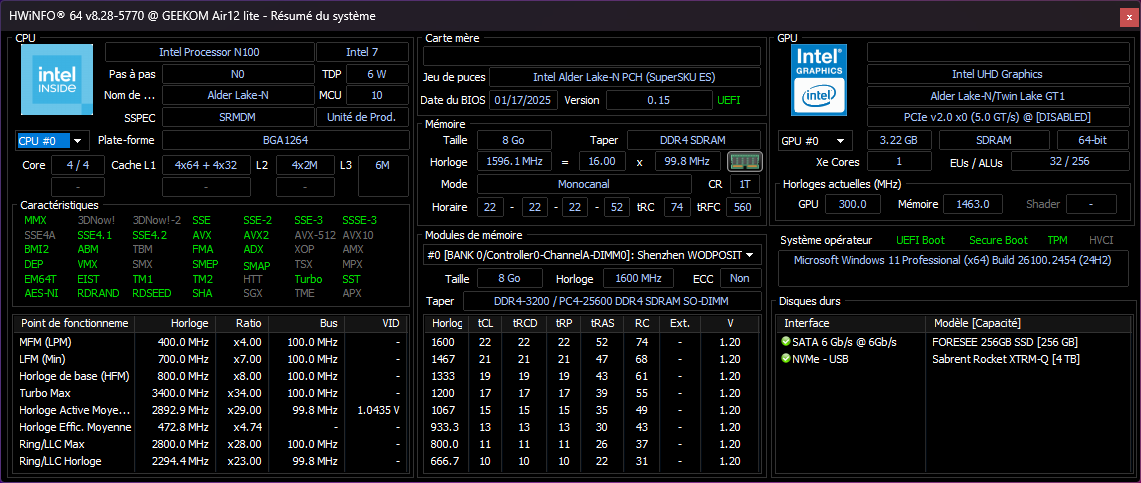This screenshot has height=483, width=1141.
Task: Close the HWiNFO summary window
Action: 1130,15
